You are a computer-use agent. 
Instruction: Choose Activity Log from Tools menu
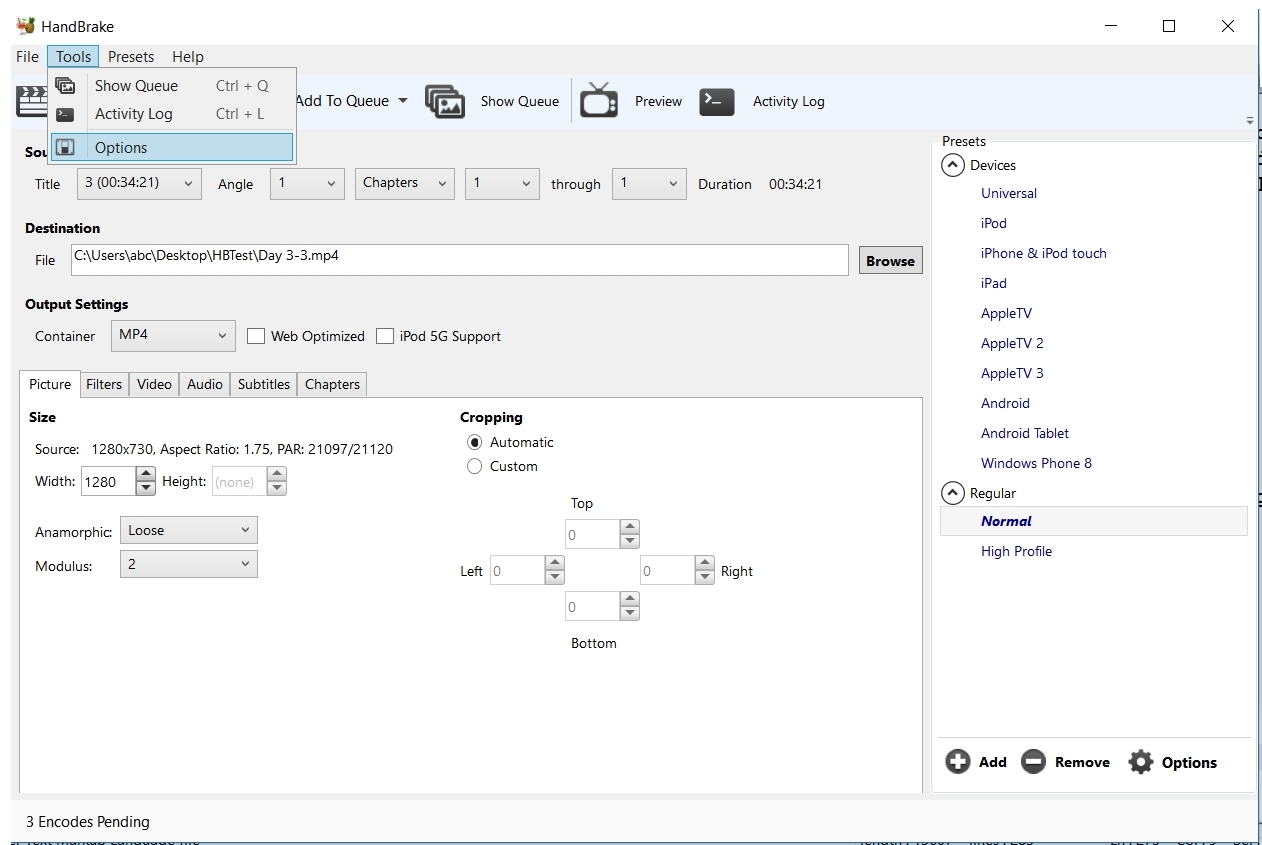click(x=134, y=114)
